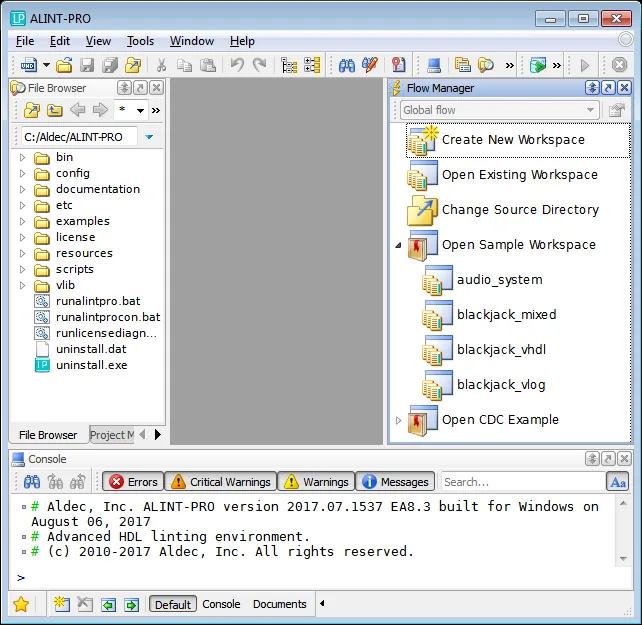Toggle the Errors filter in Console

133,482
